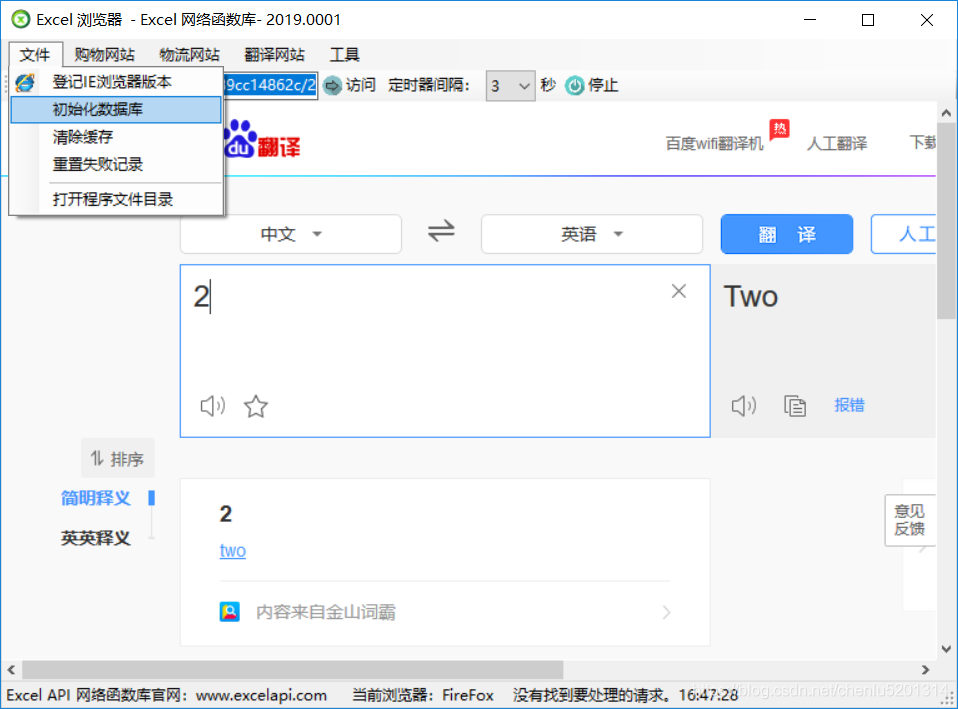Click the Excel browser app icon in title bar
958x709 pixels.
pos(21,20)
